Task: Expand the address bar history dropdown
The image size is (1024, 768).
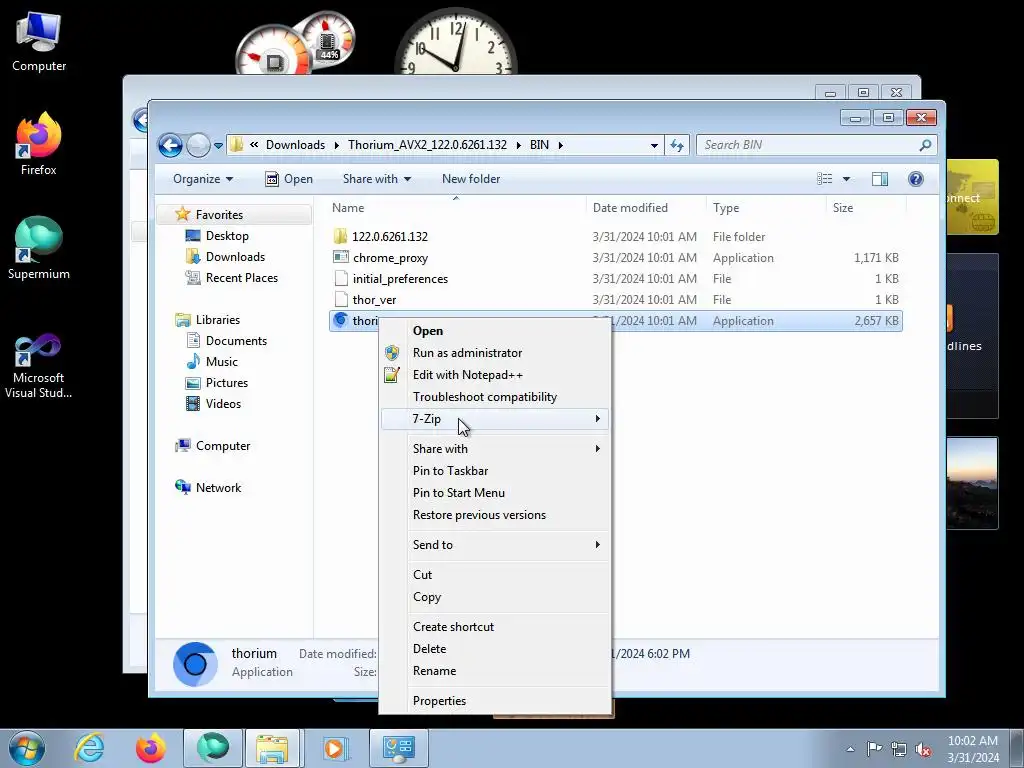Action: coord(654,146)
